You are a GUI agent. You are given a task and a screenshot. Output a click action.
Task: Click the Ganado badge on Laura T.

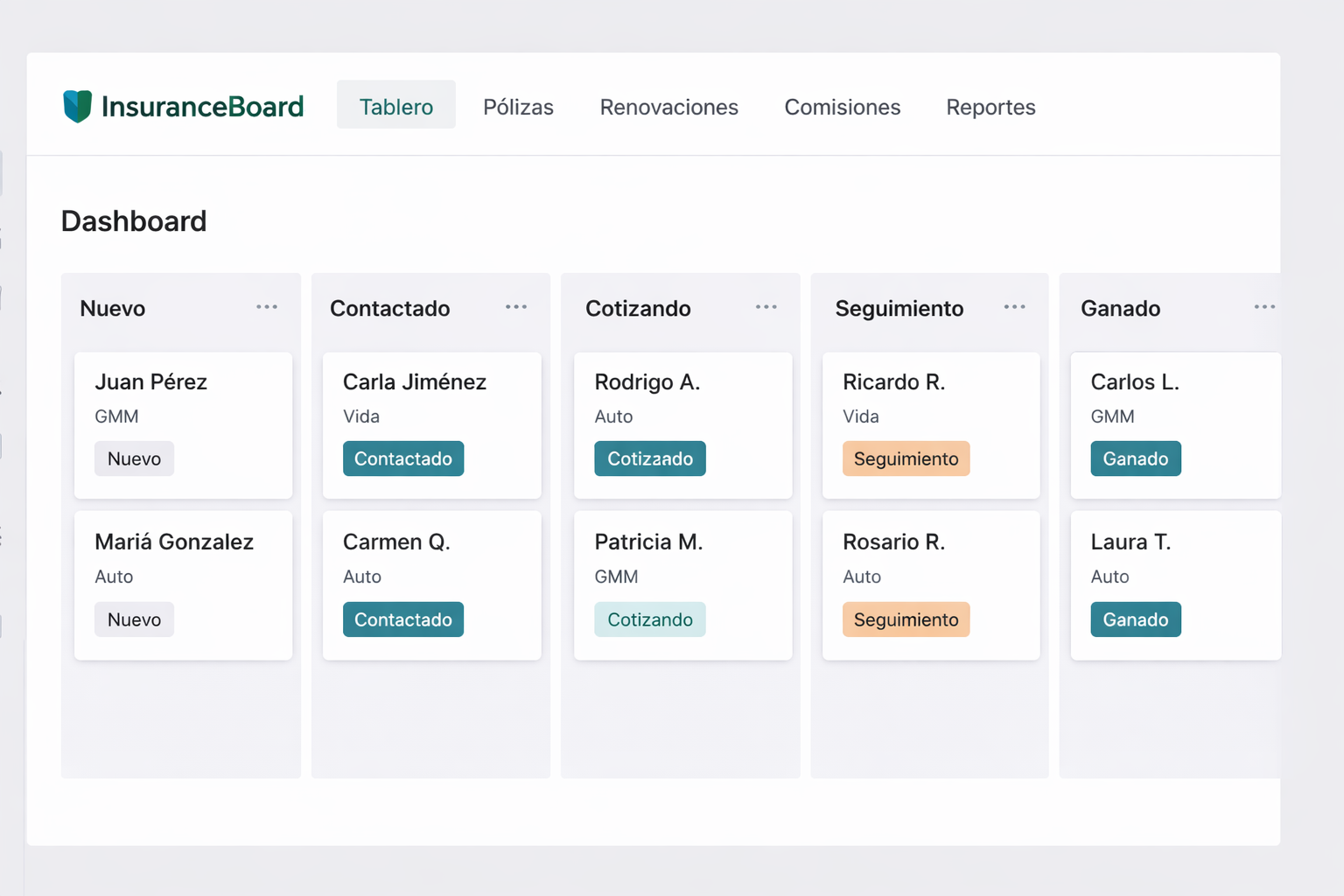pos(1135,619)
